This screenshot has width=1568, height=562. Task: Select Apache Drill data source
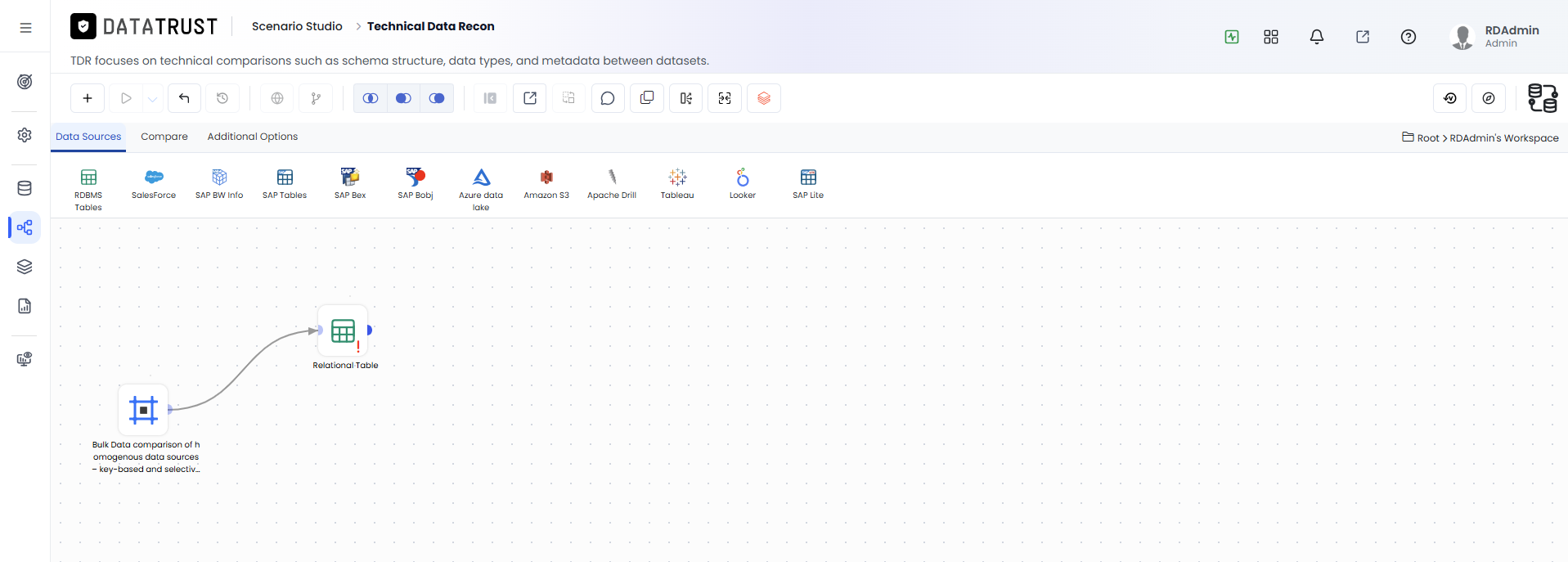point(612,184)
